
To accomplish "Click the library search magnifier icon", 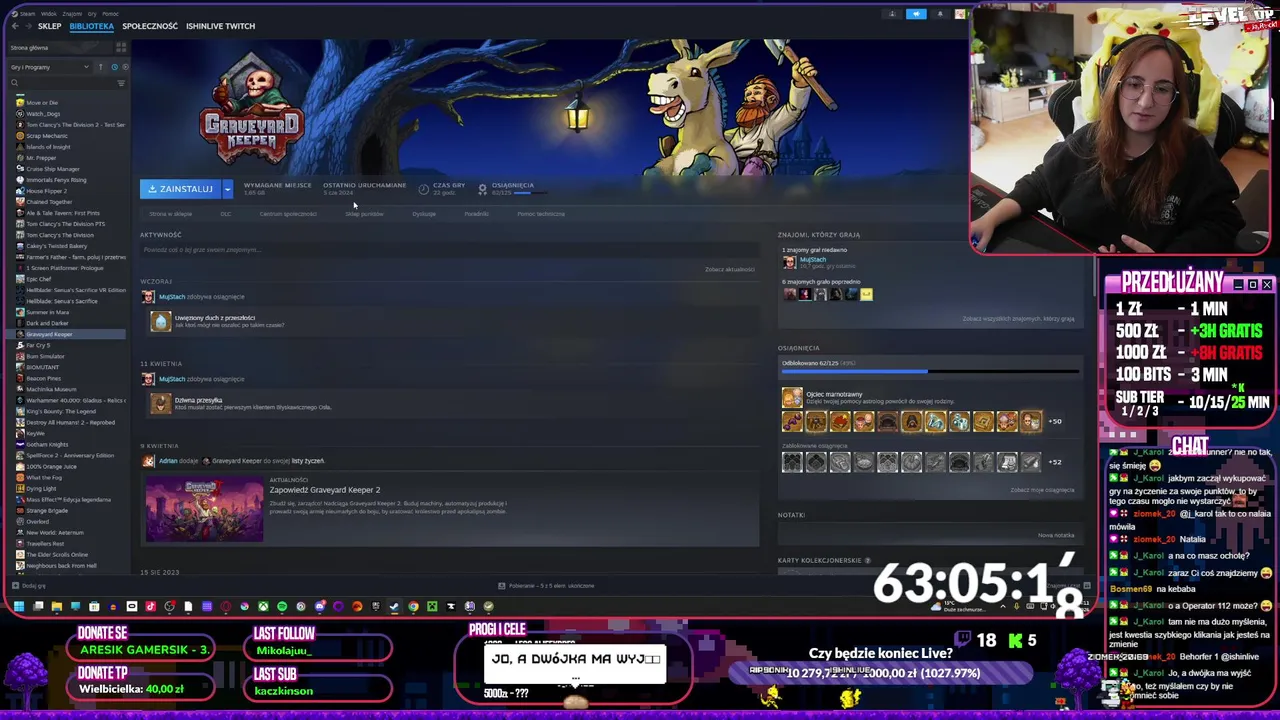I will click(15, 82).
